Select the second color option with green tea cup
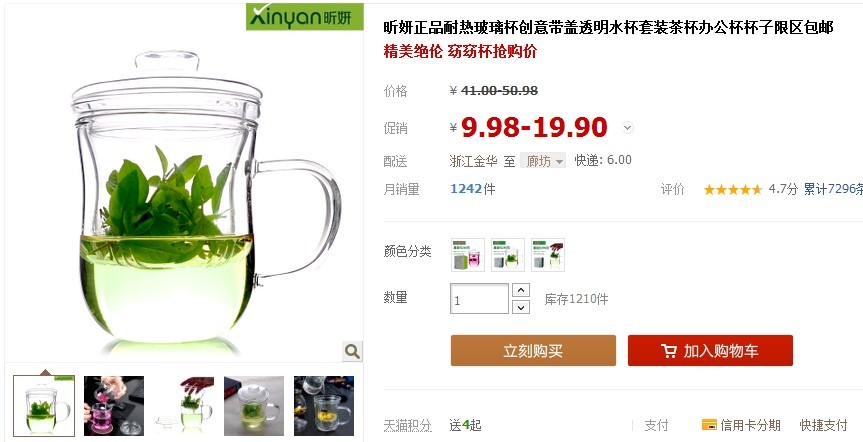The image size is (863, 442). (x=508, y=255)
